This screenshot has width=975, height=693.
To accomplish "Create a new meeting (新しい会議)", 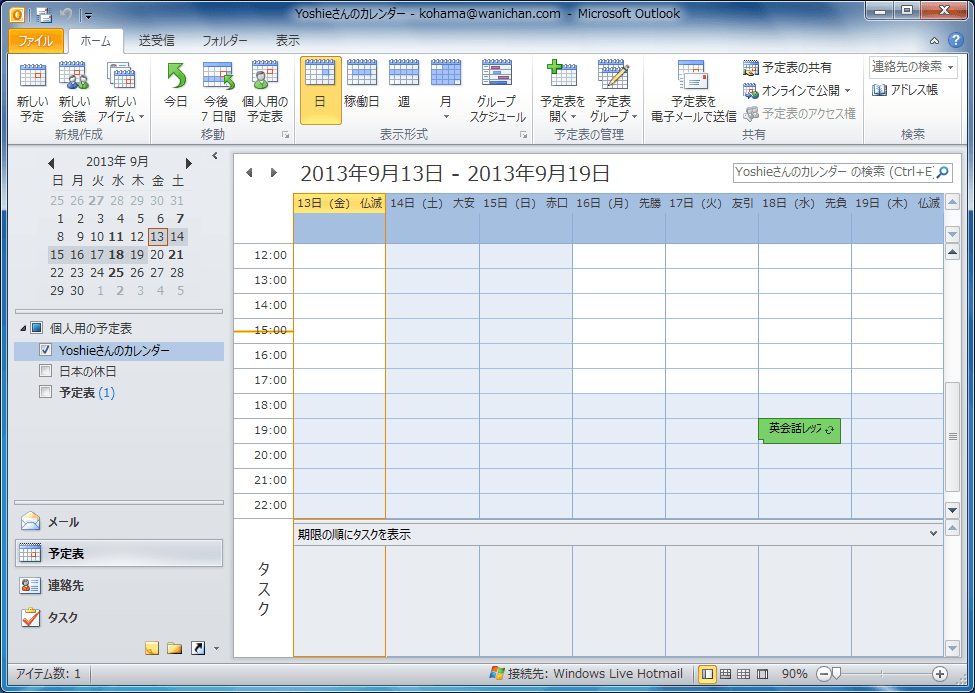I will tap(74, 92).
